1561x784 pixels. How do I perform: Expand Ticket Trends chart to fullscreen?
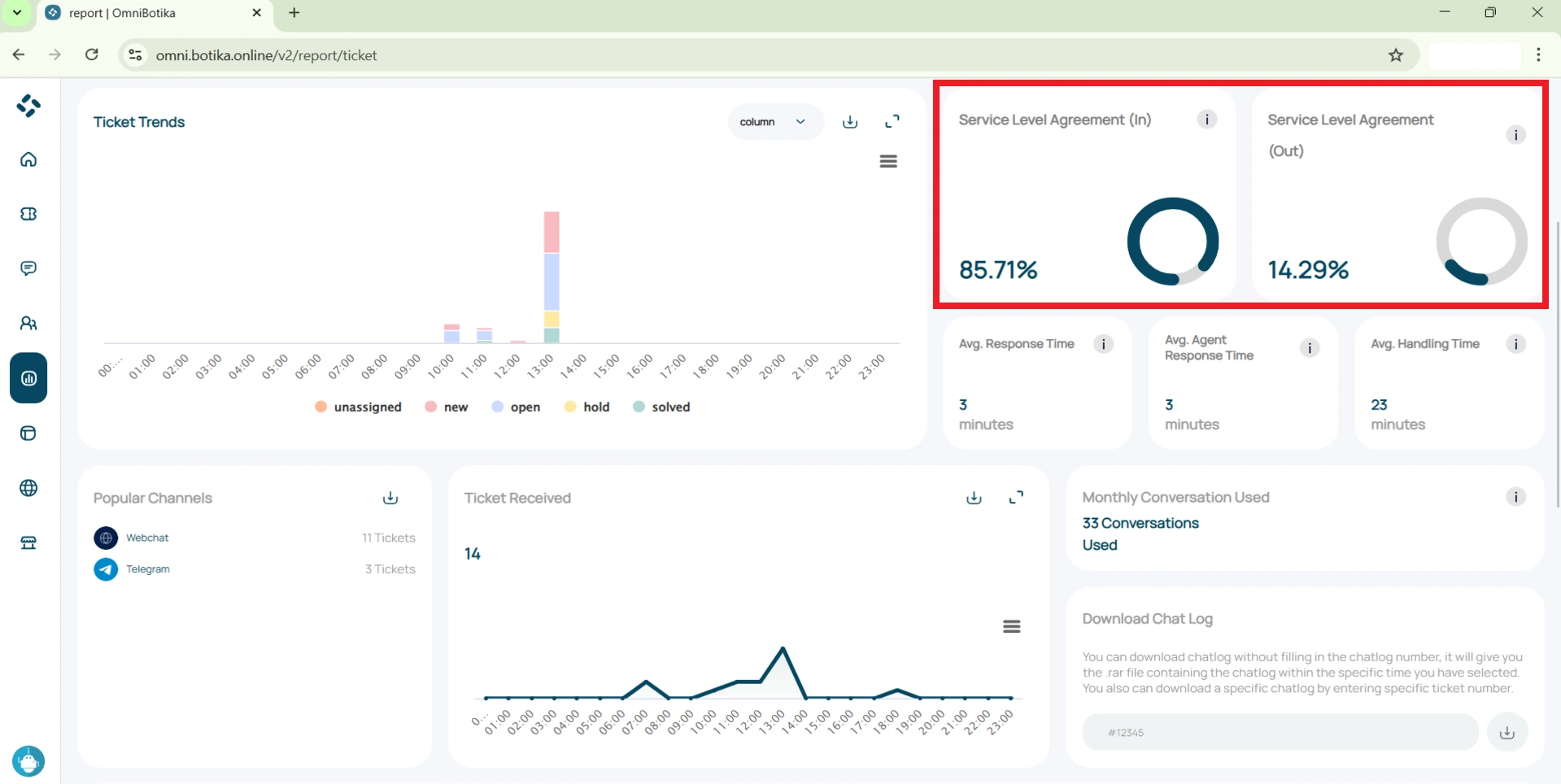click(892, 122)
